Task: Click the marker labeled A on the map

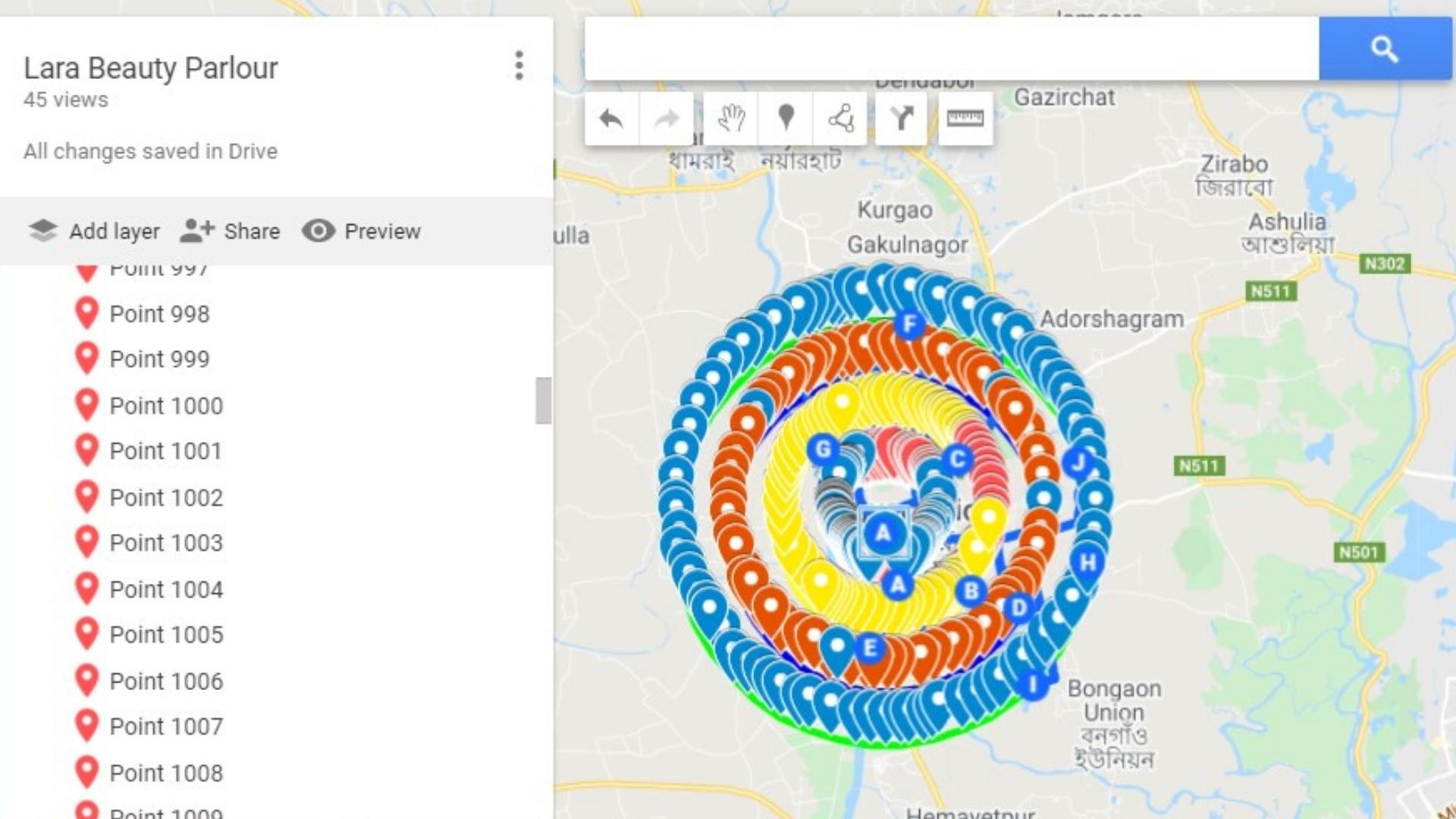Action: [882, 532]
